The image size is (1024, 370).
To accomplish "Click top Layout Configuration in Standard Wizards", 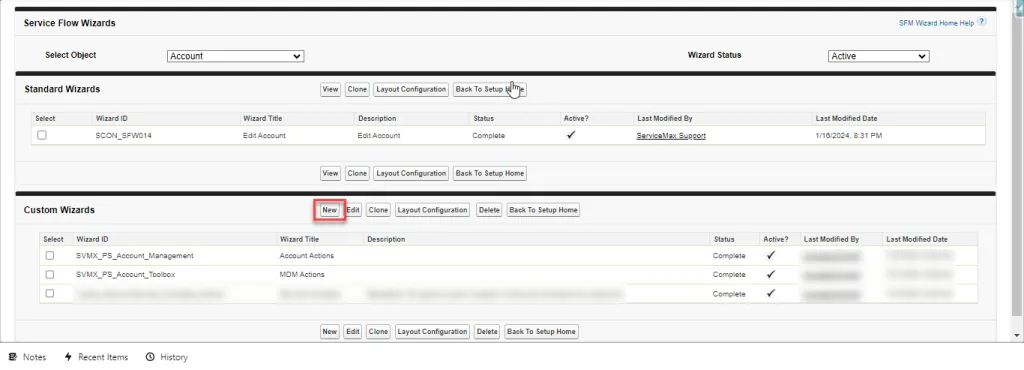I will pyautogui.click(x=411, y=89).
